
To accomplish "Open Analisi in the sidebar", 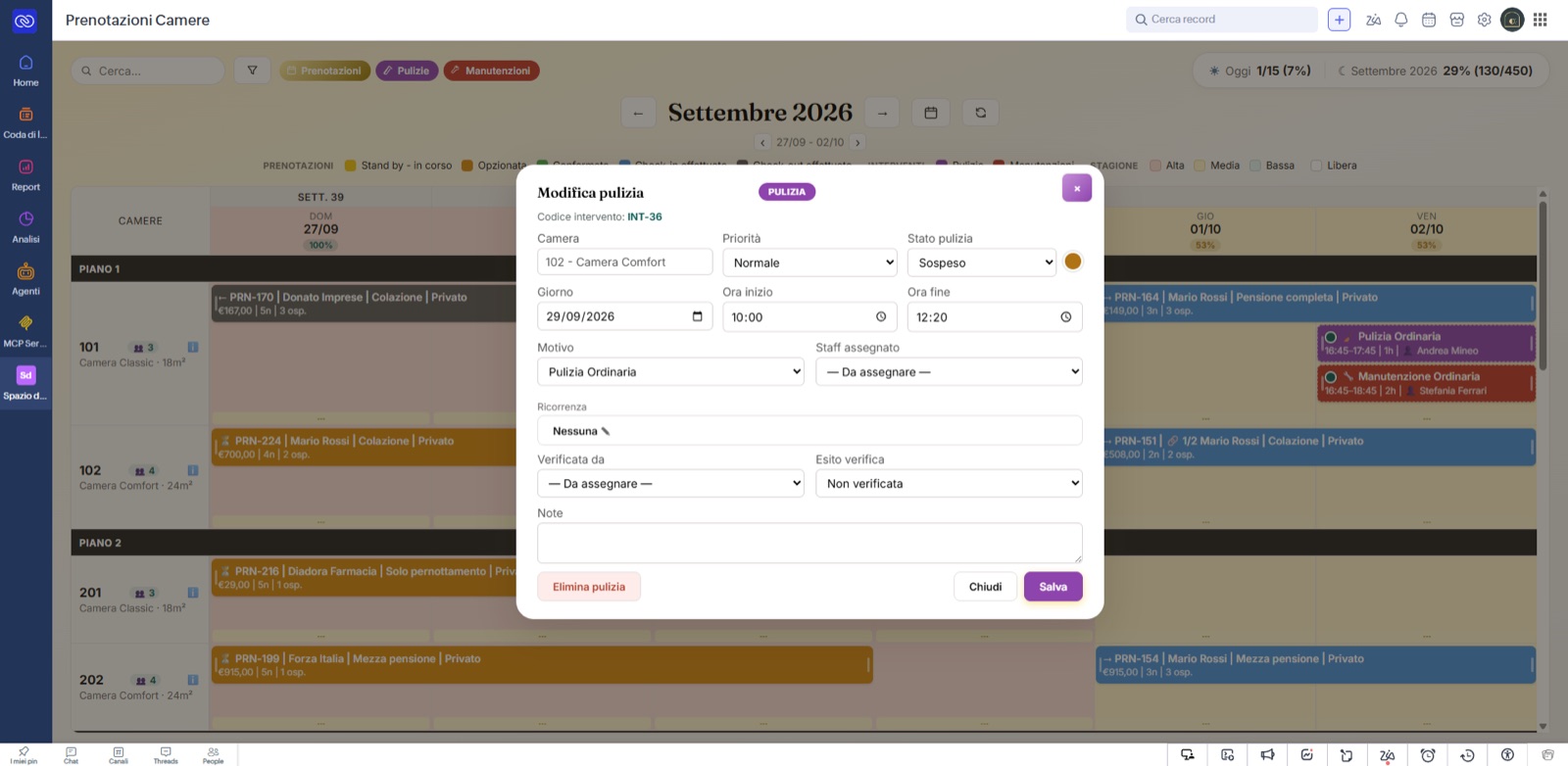I will point(25,227).
